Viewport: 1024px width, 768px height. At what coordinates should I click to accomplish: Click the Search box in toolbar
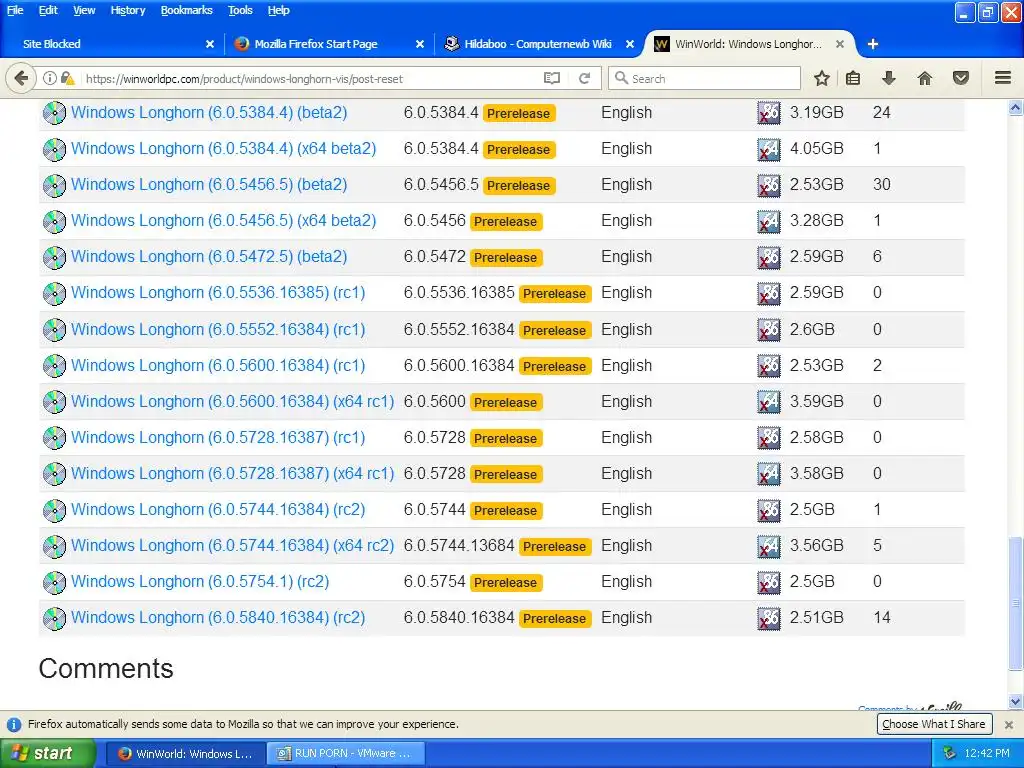tap(704, 78)
